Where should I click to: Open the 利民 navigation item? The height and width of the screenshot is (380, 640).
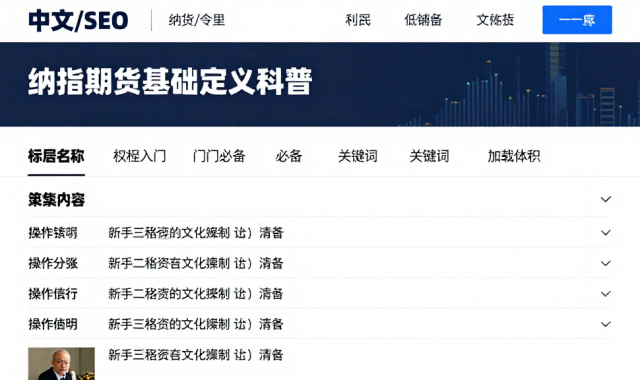coord(358,20)
